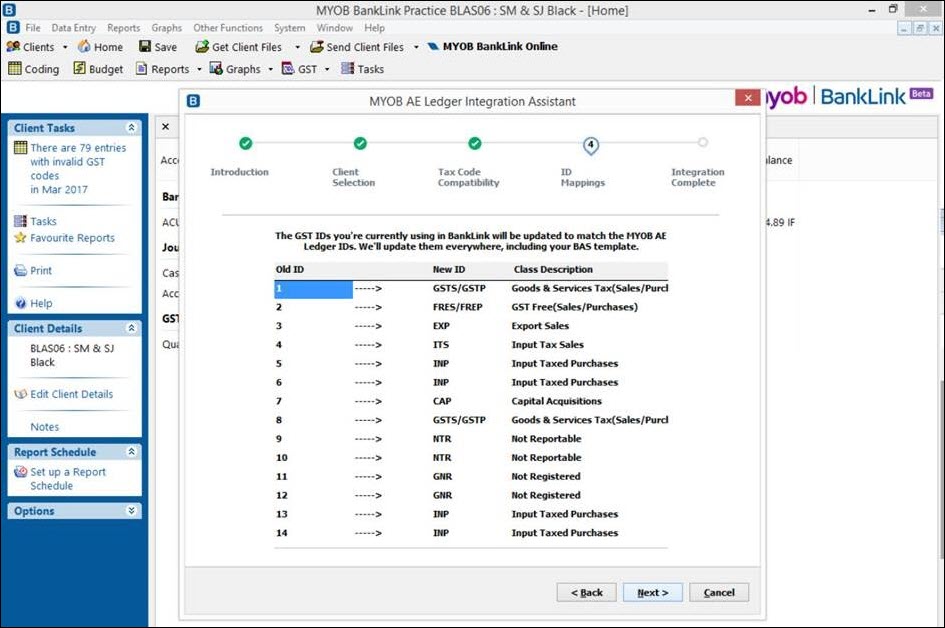Image resolution: width=945 pixels, height=628 pixels.
Task: Click the Next button in the assistant
Action: [x=652, y=592]
